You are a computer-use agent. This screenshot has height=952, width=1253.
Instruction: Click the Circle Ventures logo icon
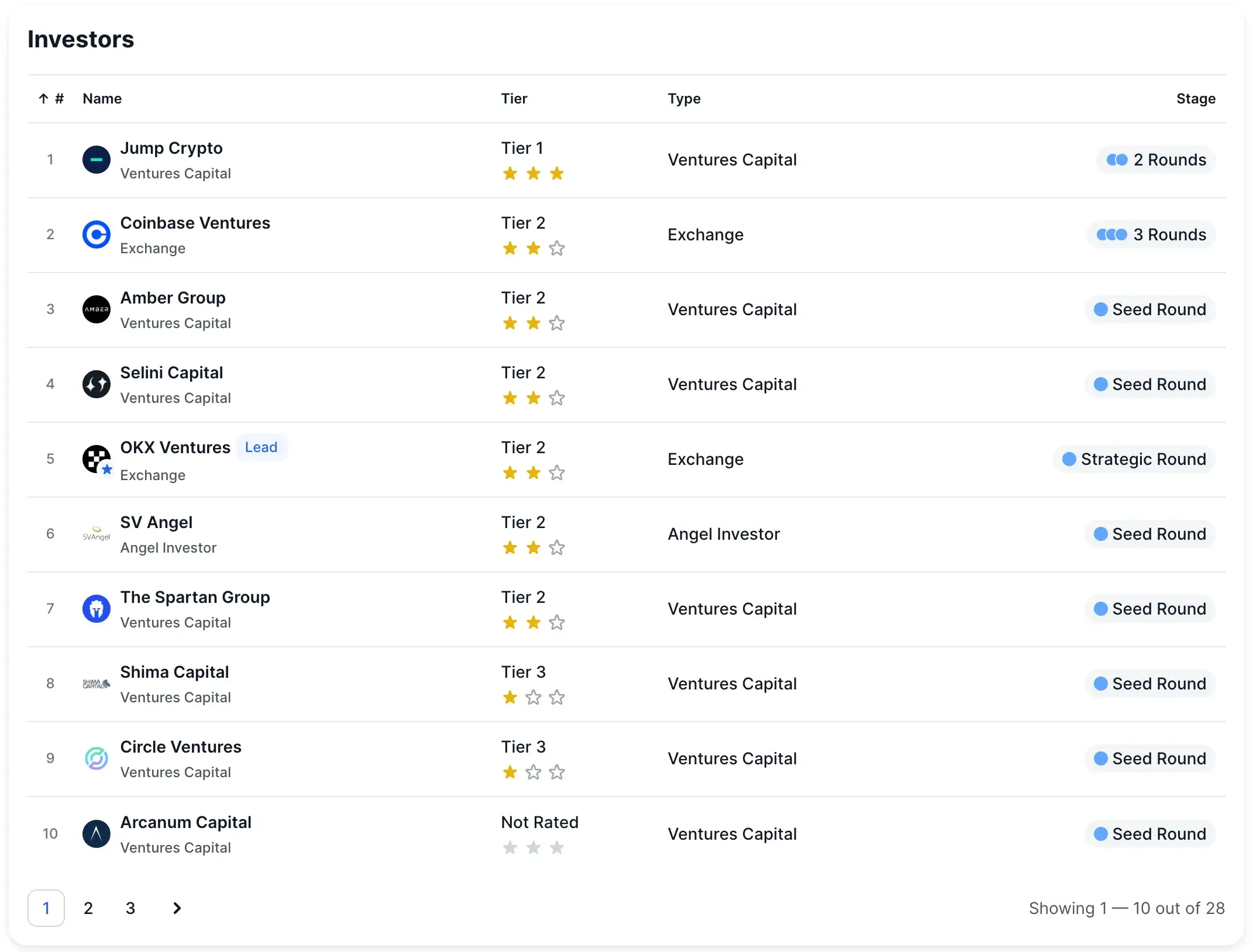click(x=97, y=758)
